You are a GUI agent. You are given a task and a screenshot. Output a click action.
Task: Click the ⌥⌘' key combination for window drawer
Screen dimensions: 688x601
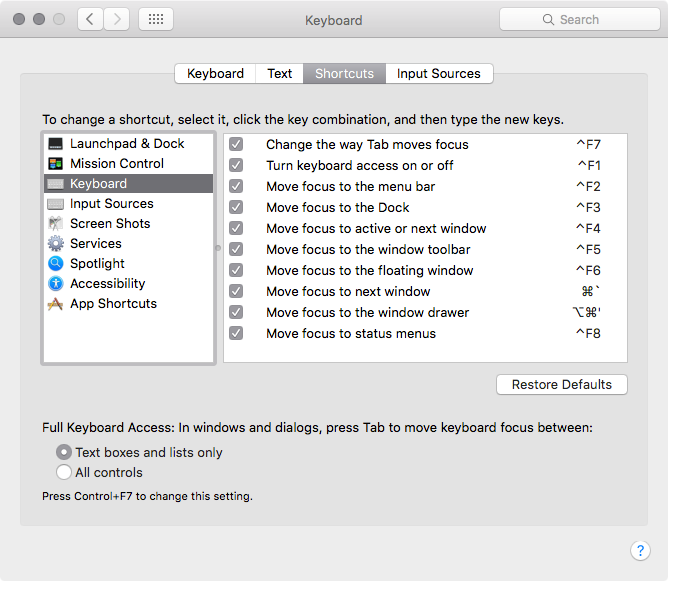point(587,312)
